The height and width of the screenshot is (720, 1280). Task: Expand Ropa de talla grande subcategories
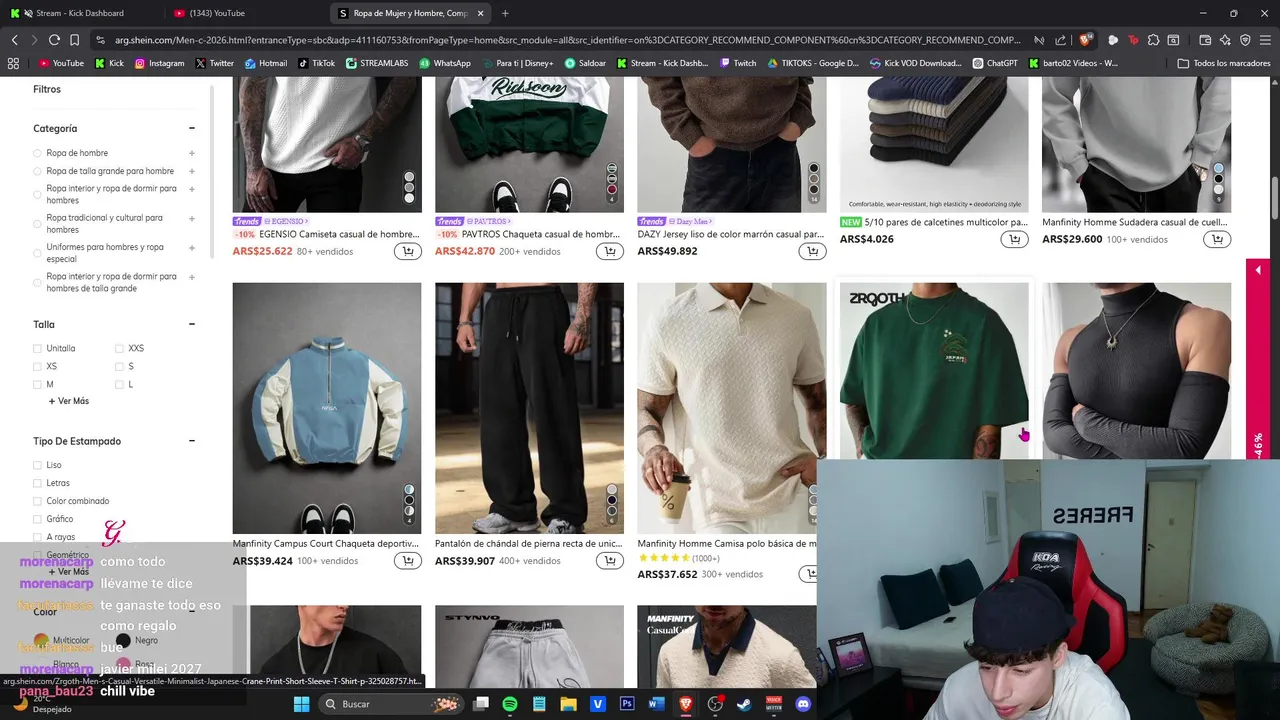[x=191, y=171]
